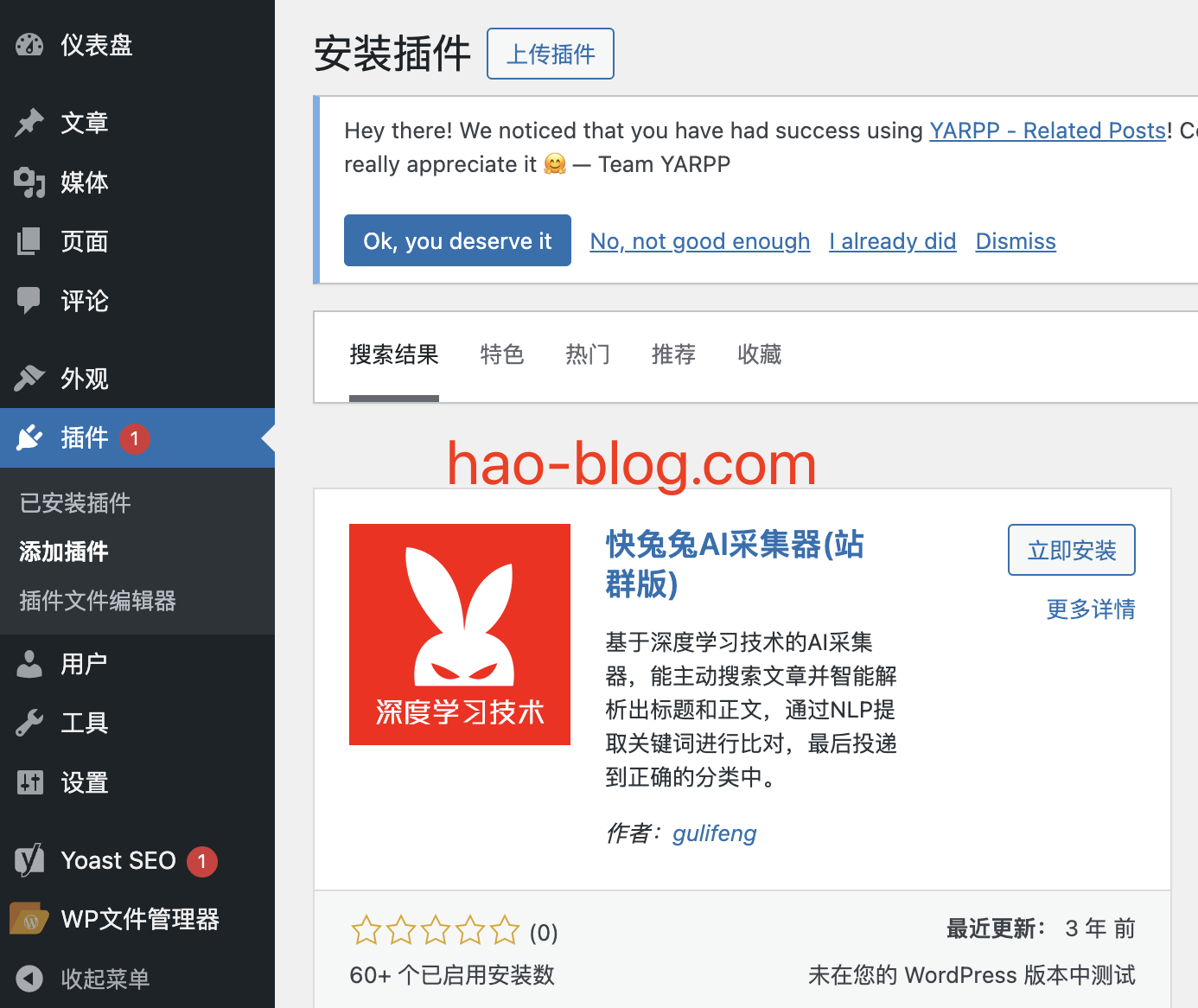Open the author gulifeng link
Screen dimensions: 1198x1008
click(715, 833)
